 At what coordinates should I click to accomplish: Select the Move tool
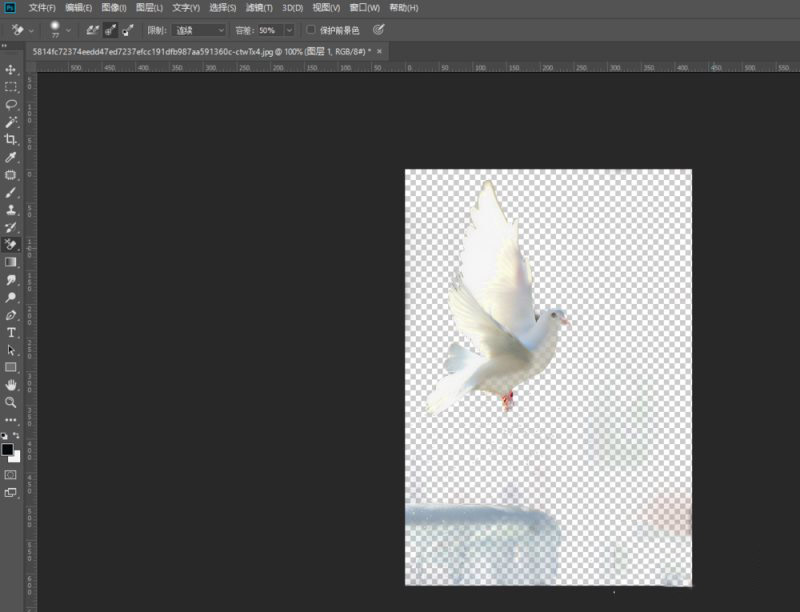[11, 69]
